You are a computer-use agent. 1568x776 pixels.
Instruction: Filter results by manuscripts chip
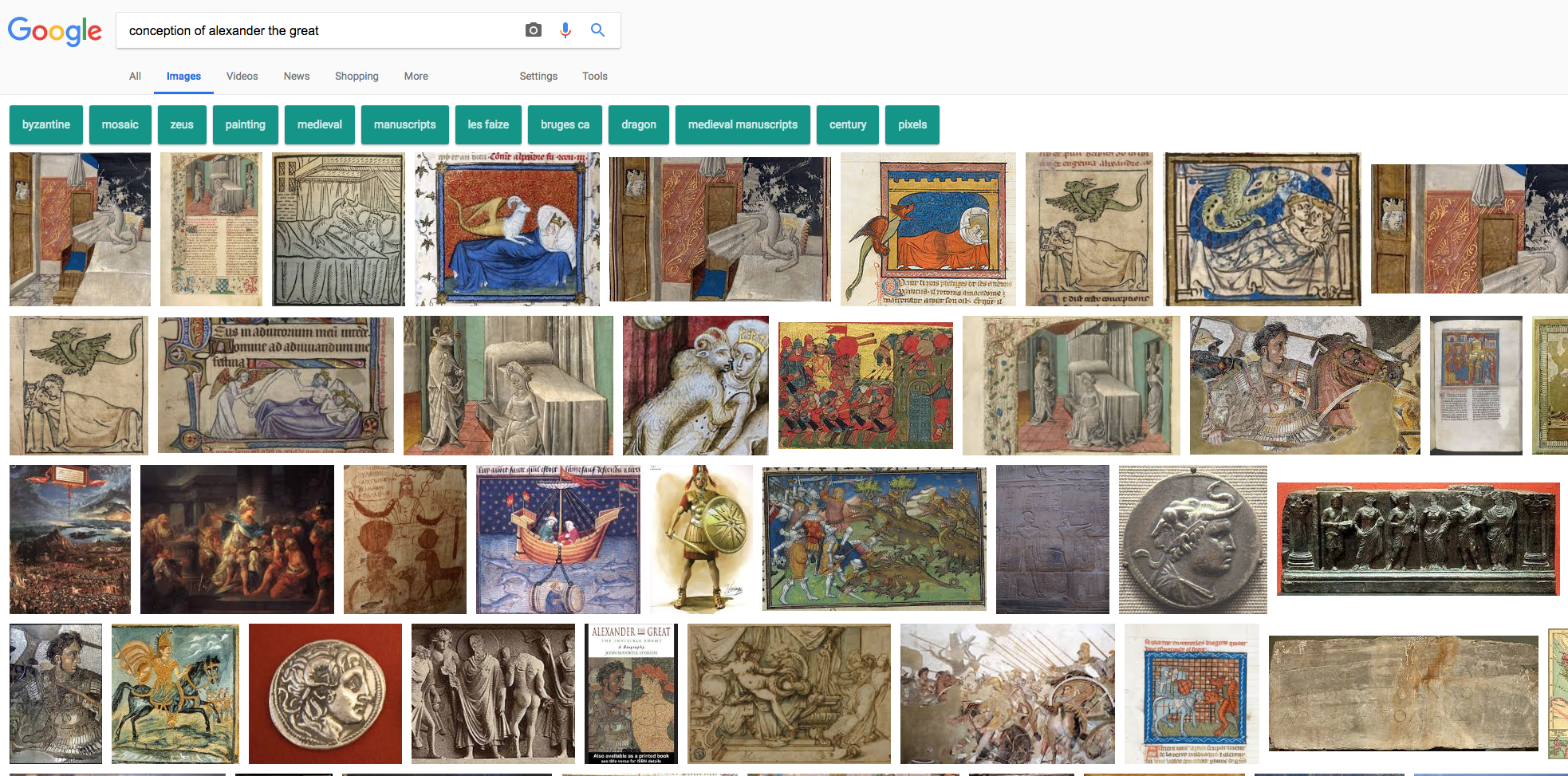click(405, 124)
